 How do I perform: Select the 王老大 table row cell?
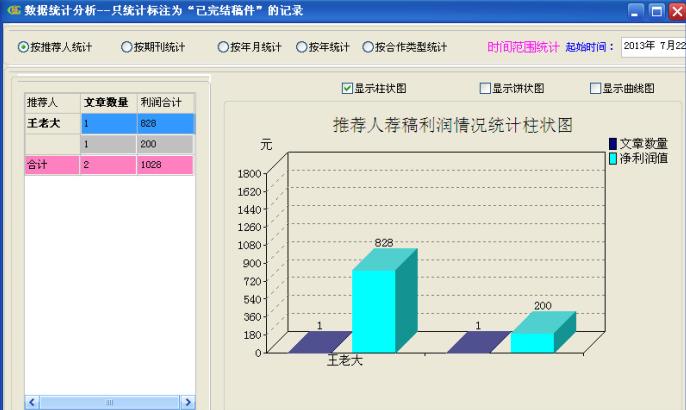click(52, 123)
